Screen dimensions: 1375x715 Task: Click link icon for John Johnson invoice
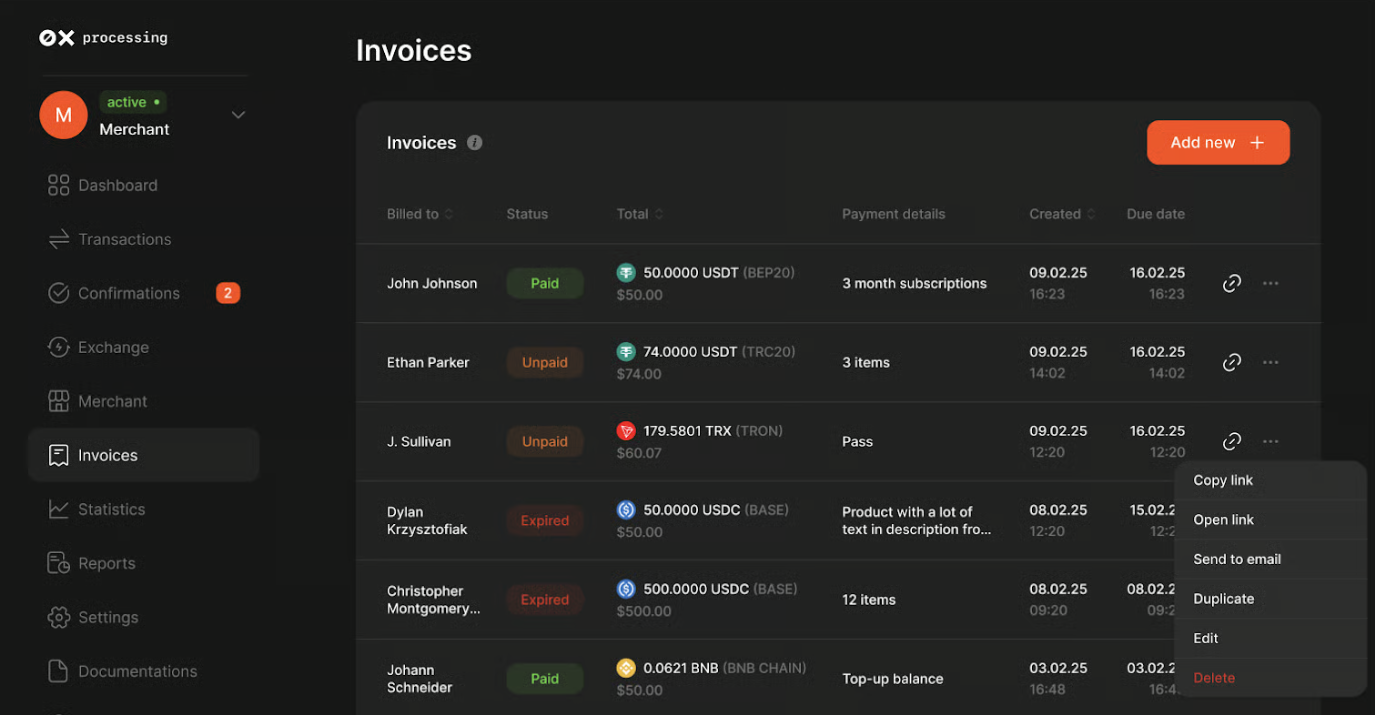tap(1232, 283)
